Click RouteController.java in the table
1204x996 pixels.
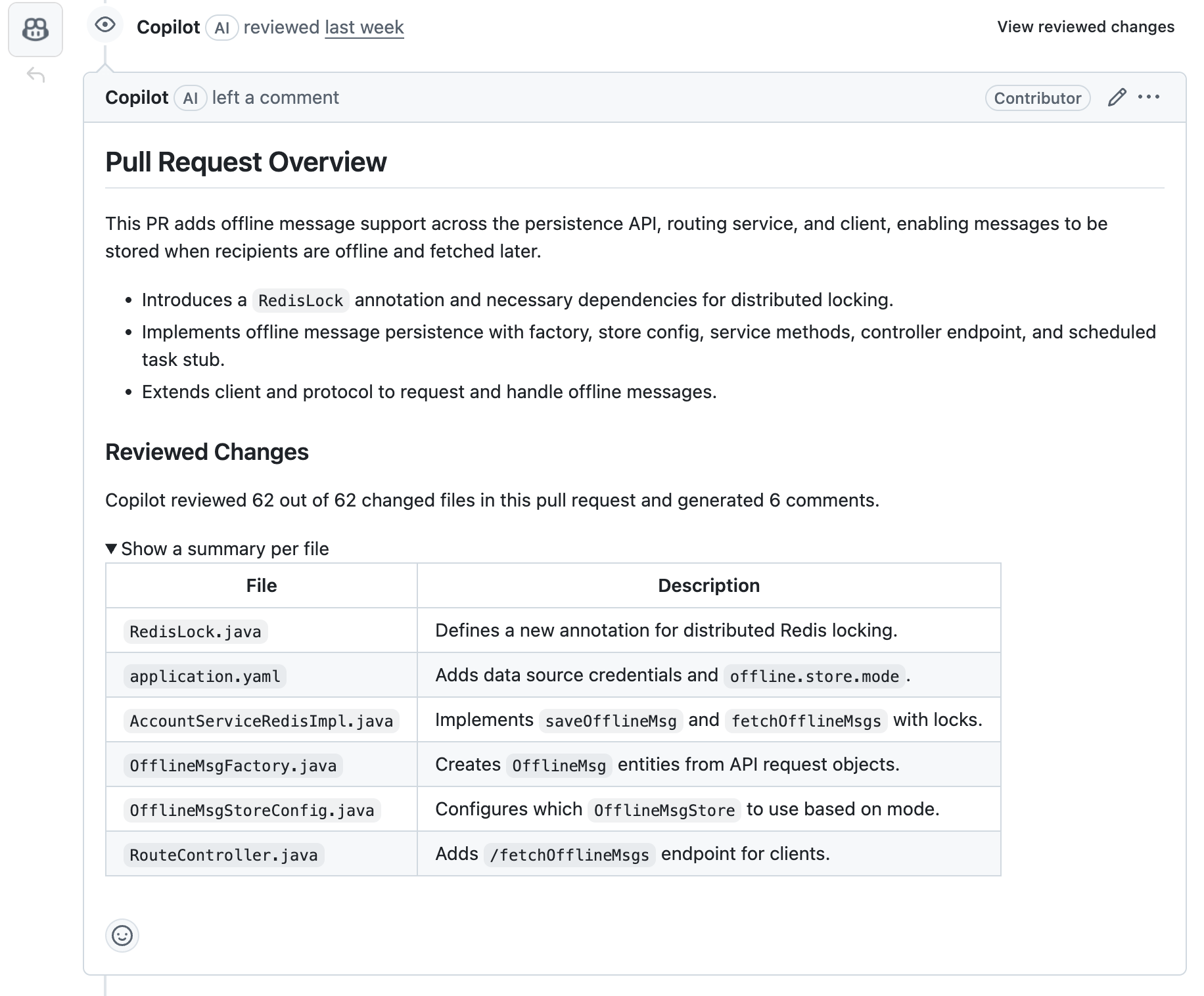tap(223, 855)
